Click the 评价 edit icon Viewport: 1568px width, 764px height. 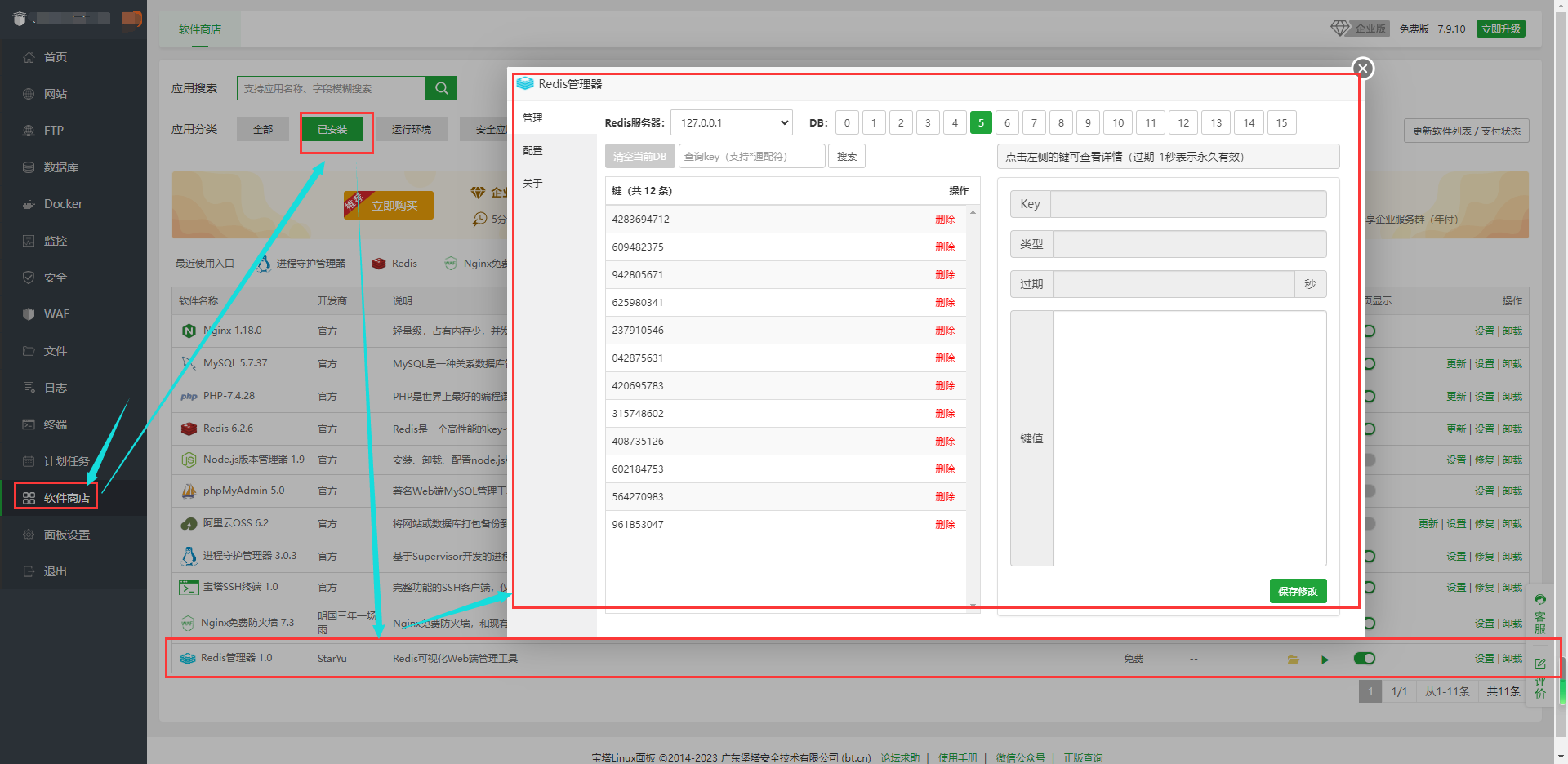point(1540,664)
